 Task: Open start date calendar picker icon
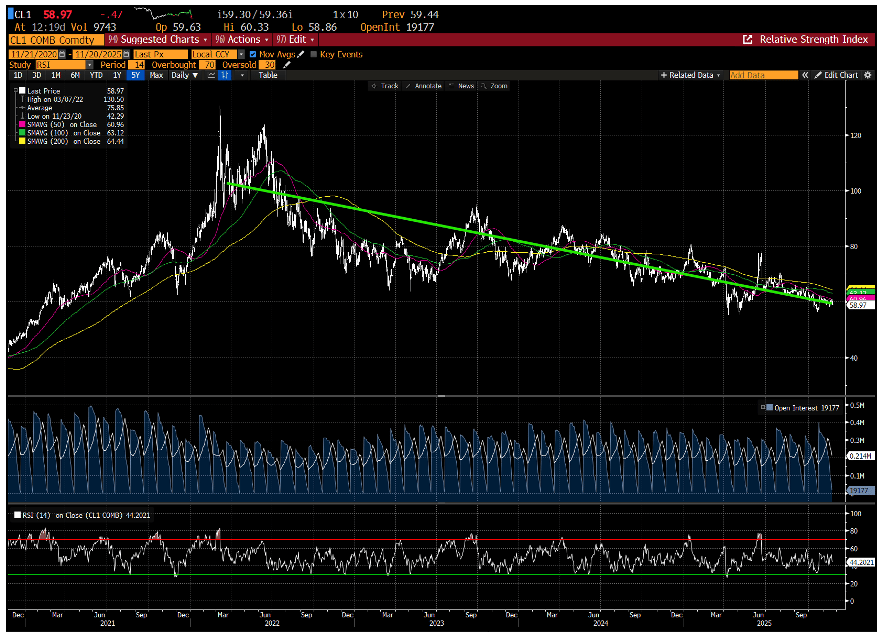click(62, 54)
